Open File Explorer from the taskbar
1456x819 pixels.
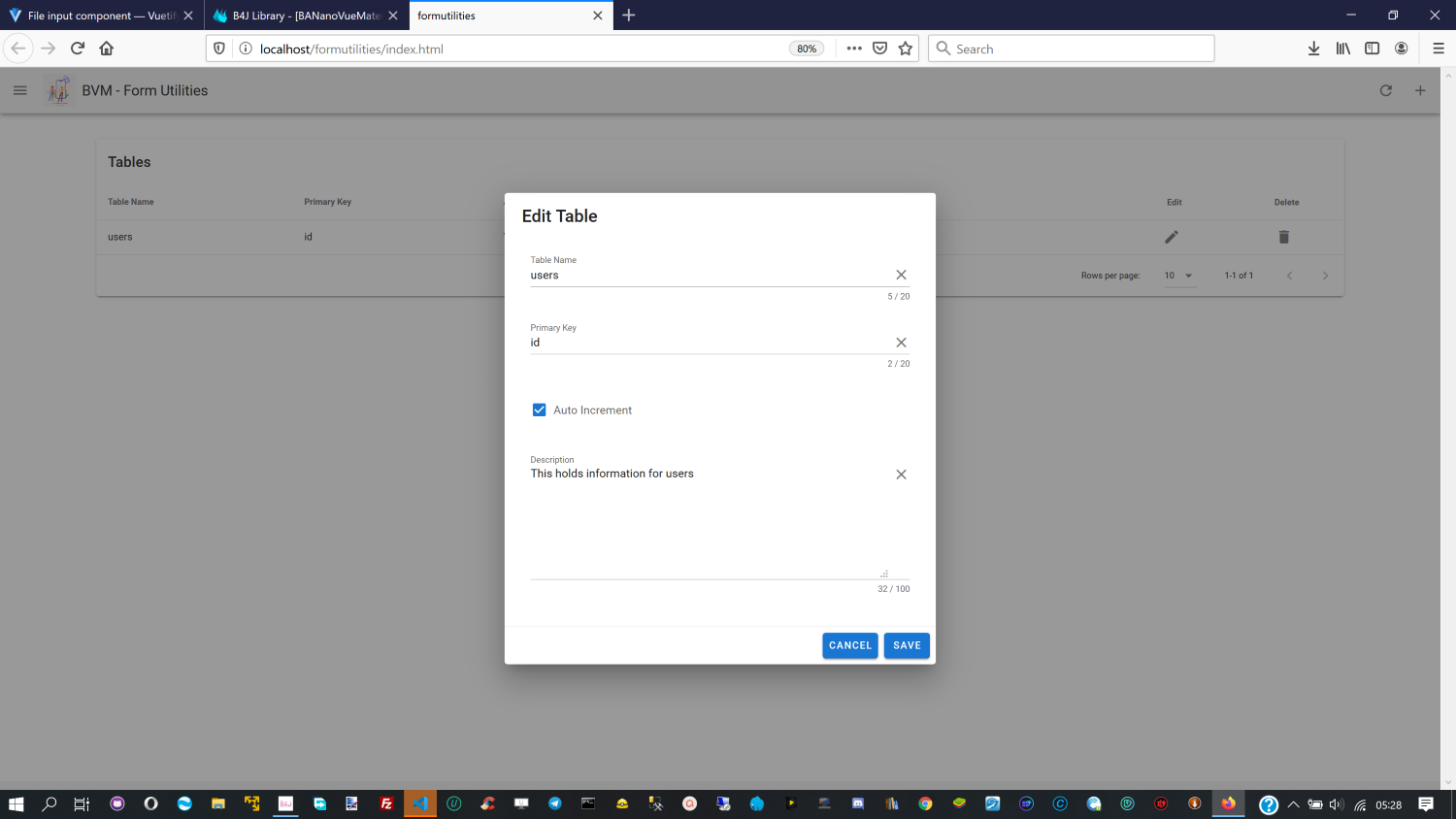pyautogui.click(x=218, y=803)
